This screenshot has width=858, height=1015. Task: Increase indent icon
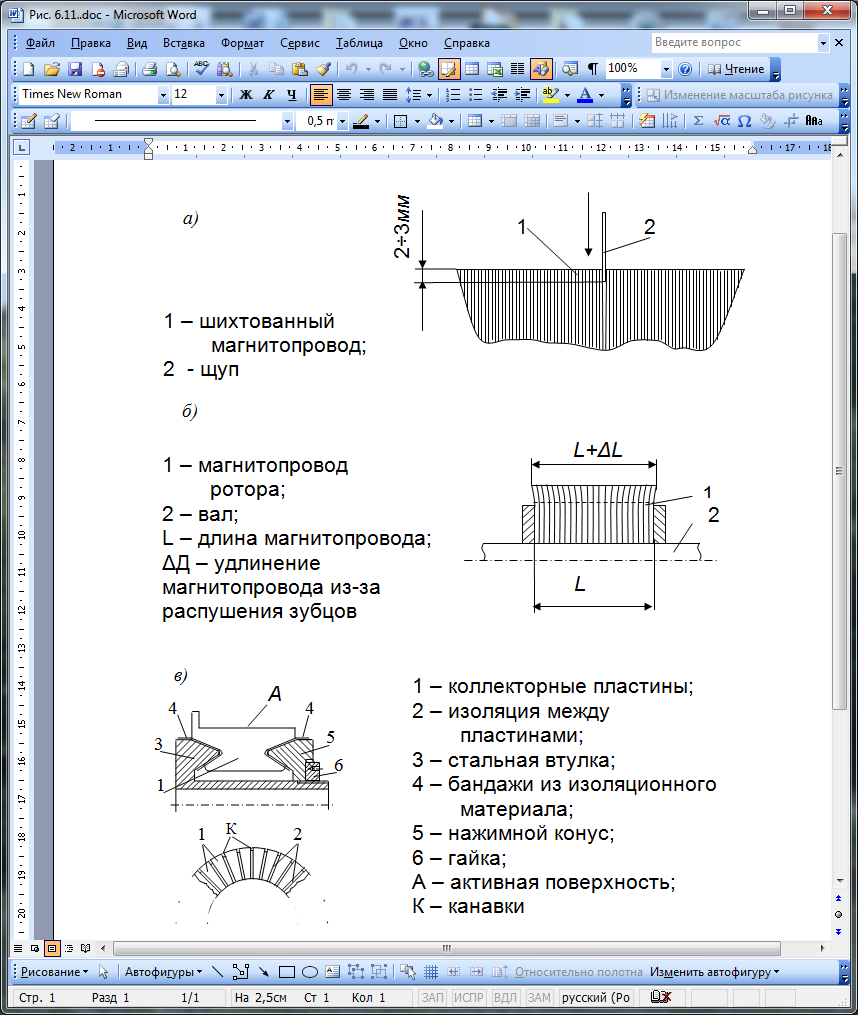pos(522,95)
